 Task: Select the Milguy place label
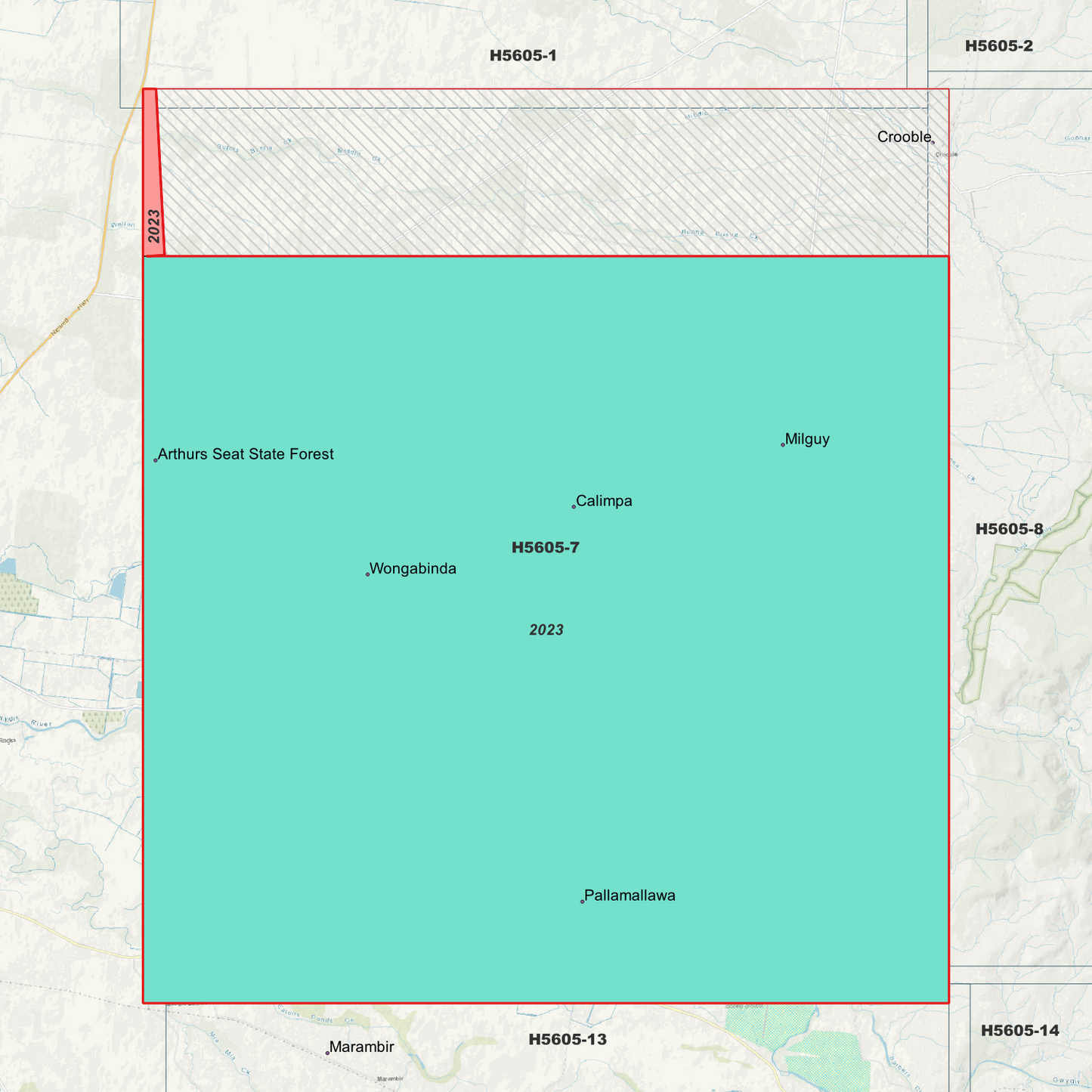(807, 439)
